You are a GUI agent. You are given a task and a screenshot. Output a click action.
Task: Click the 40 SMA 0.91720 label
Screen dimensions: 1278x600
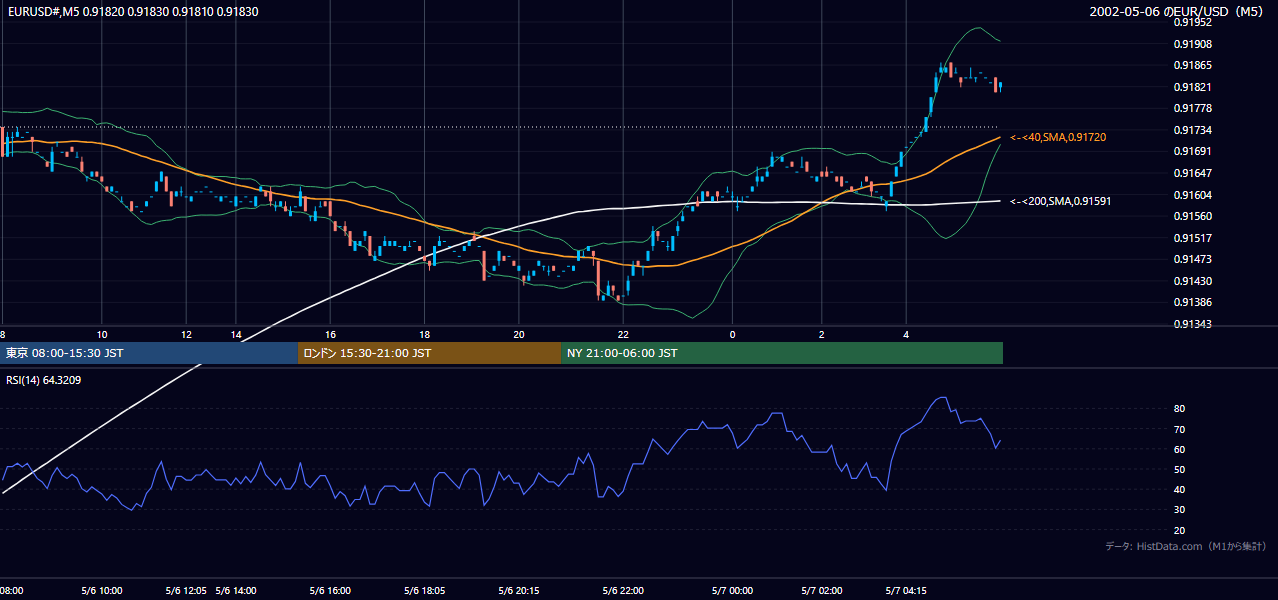coord(1058,137)
